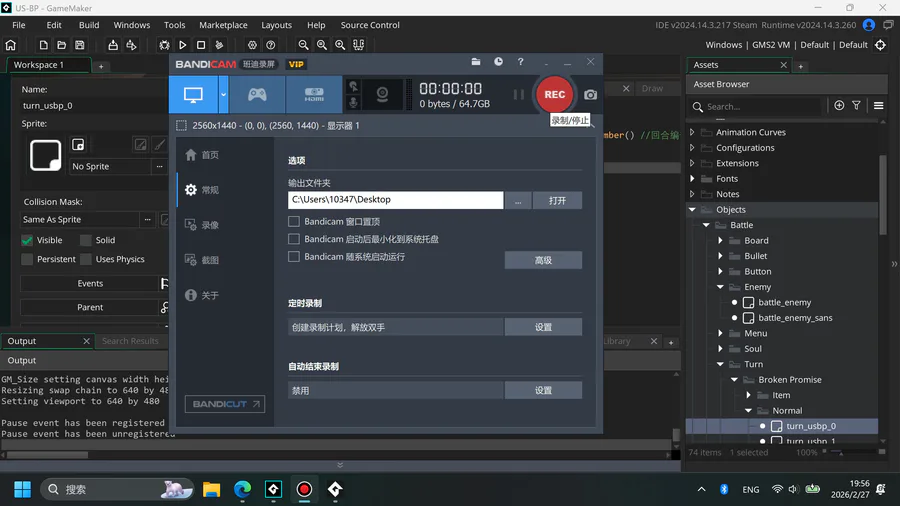Select Bandicam game recording mode
This screenshot has height=506, width=900.
point(257,95)
